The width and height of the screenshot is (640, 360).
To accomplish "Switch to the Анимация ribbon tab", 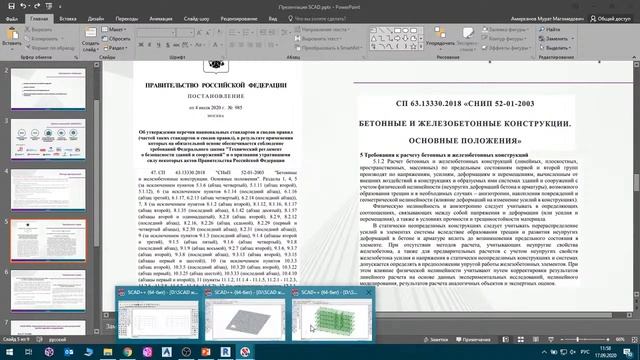I will pos(161,19).
